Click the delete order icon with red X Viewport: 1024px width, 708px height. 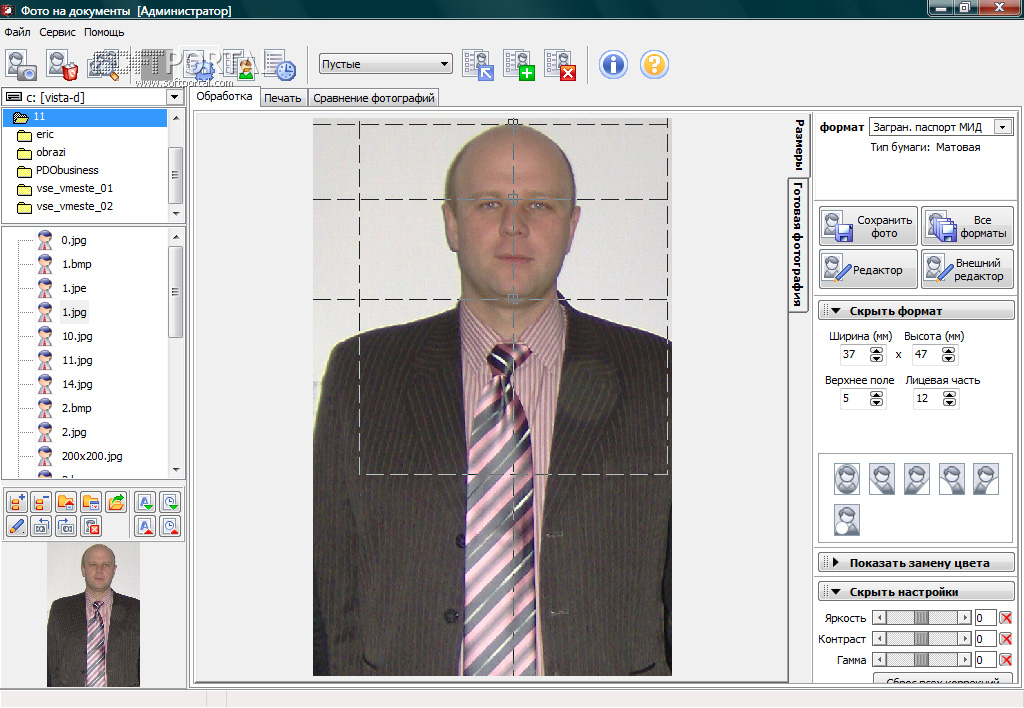tap(560, 65)
